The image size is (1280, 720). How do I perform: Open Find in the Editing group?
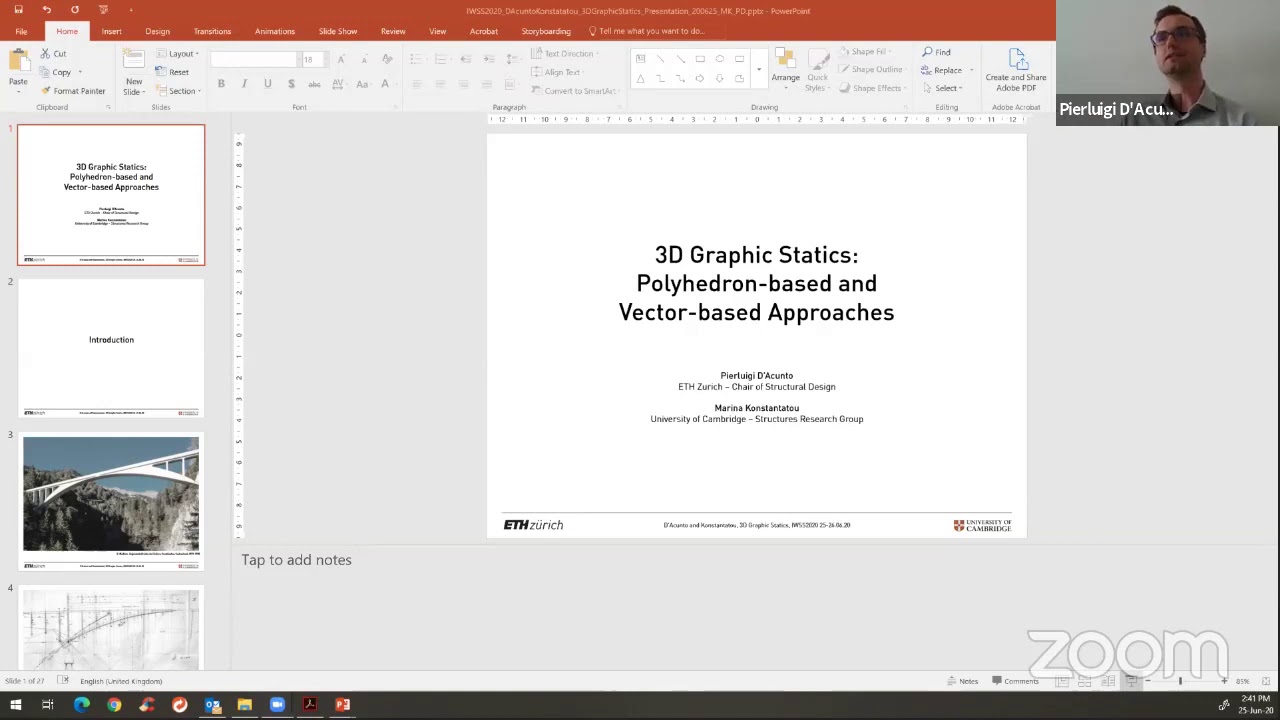click(937, 52)
